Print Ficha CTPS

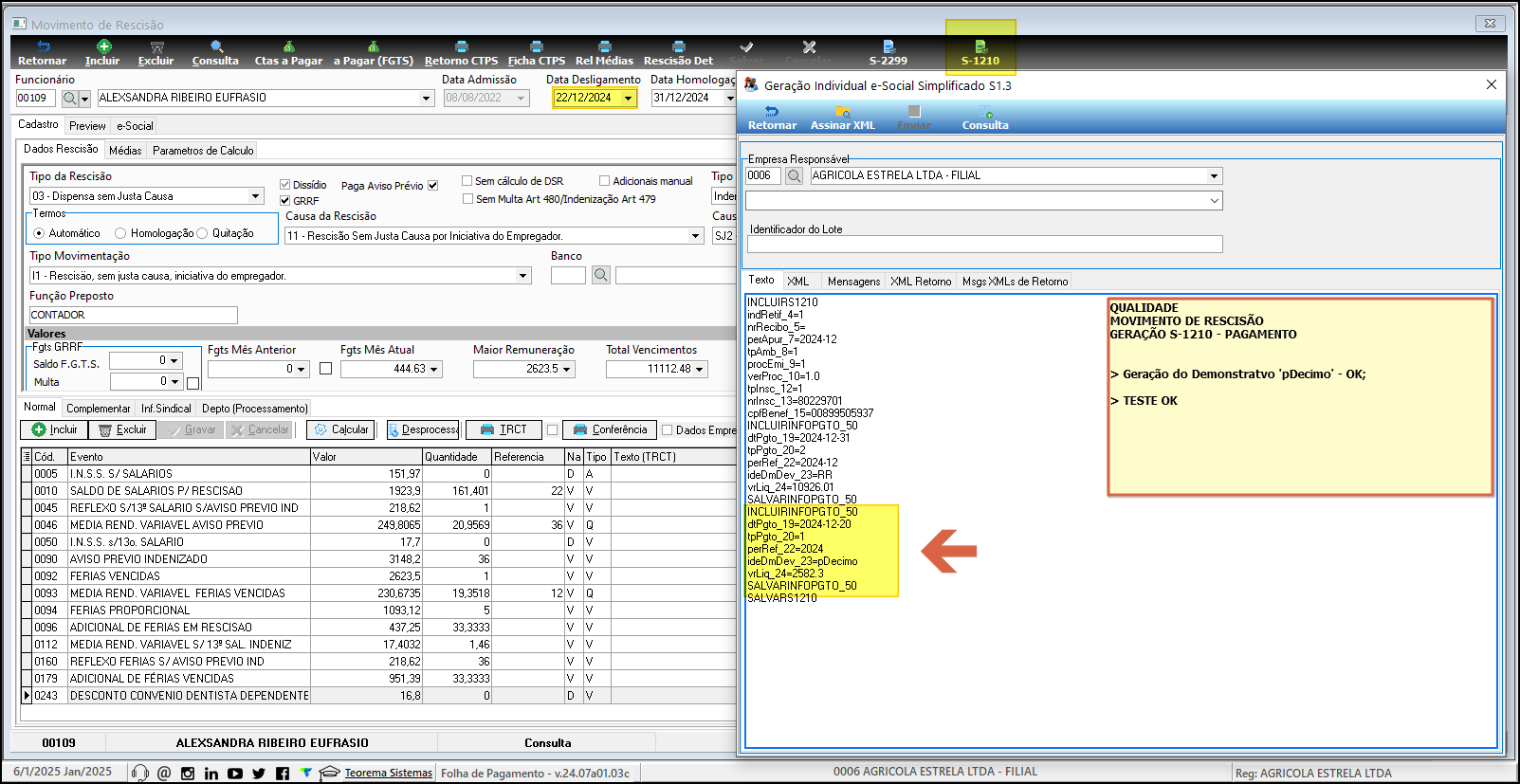[x=537, y=53]
